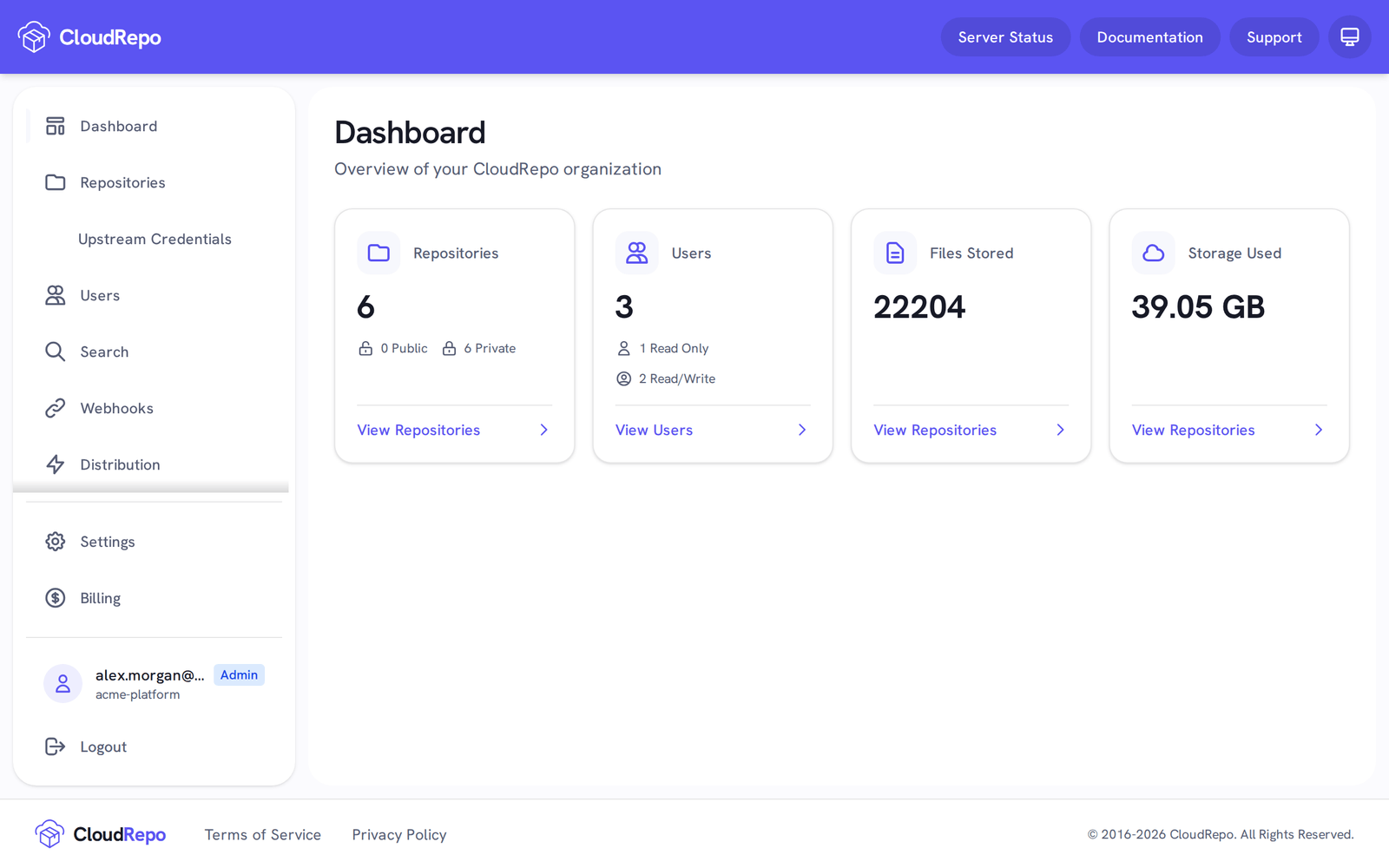Open Billing from the sidebar
The width and height of the screenshot is (1389, 868).
point(155,598)
